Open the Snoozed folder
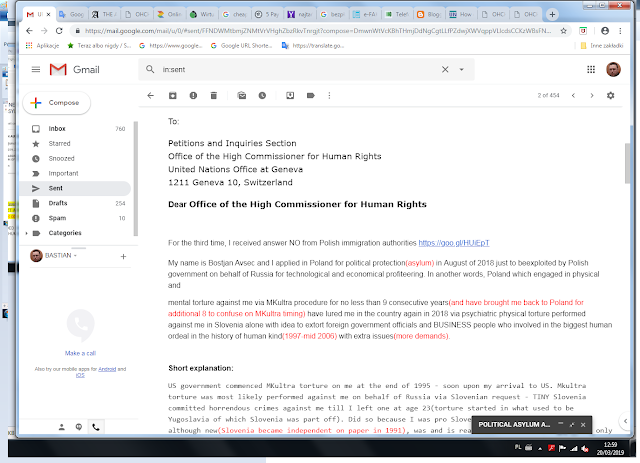 76,158
